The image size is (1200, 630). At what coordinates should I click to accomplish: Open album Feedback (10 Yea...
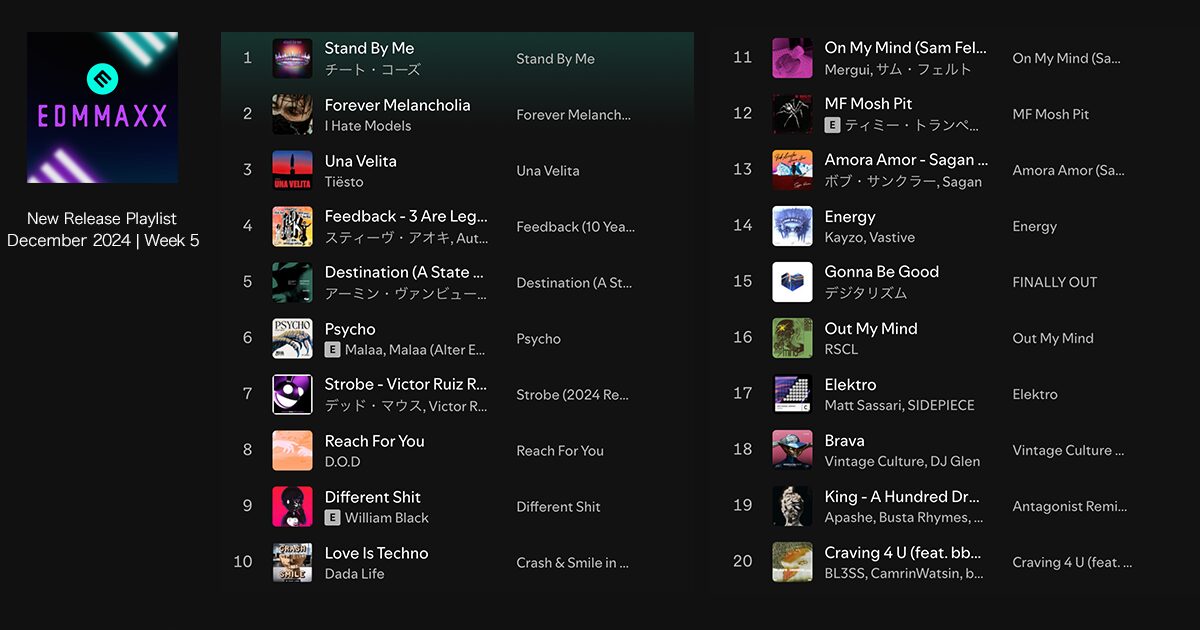click(575, 226)
